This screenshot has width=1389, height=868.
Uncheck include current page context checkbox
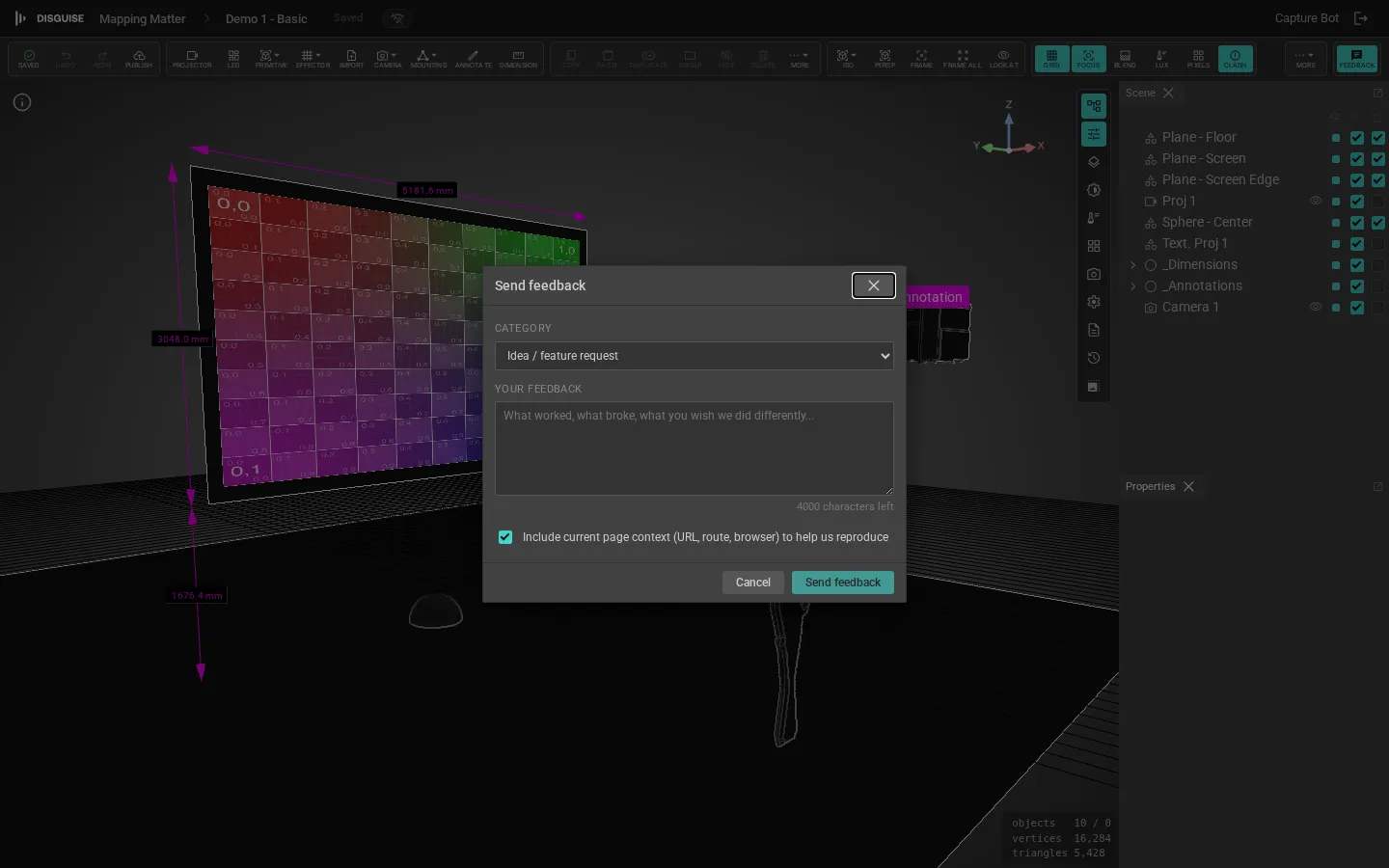pos(505,537)
